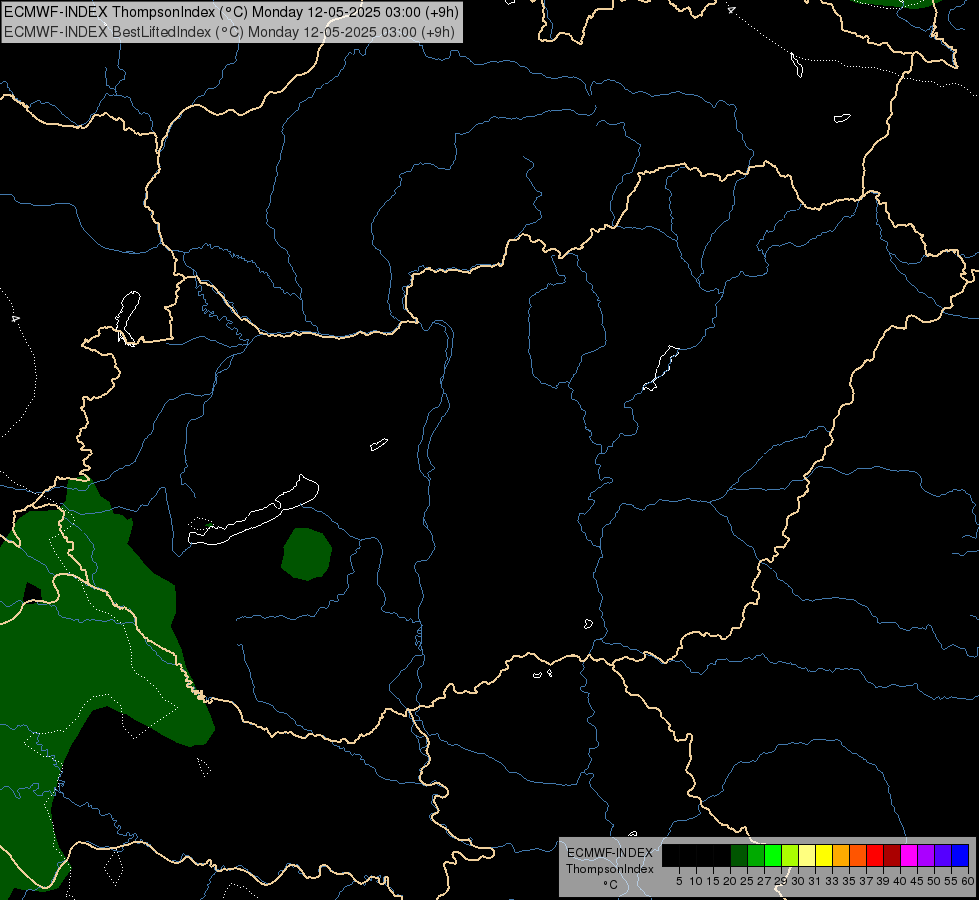Click the legend label 'ECMWF-INDEX'
The width and height of the screenshot is (979, 900).
tap(610, 853)
